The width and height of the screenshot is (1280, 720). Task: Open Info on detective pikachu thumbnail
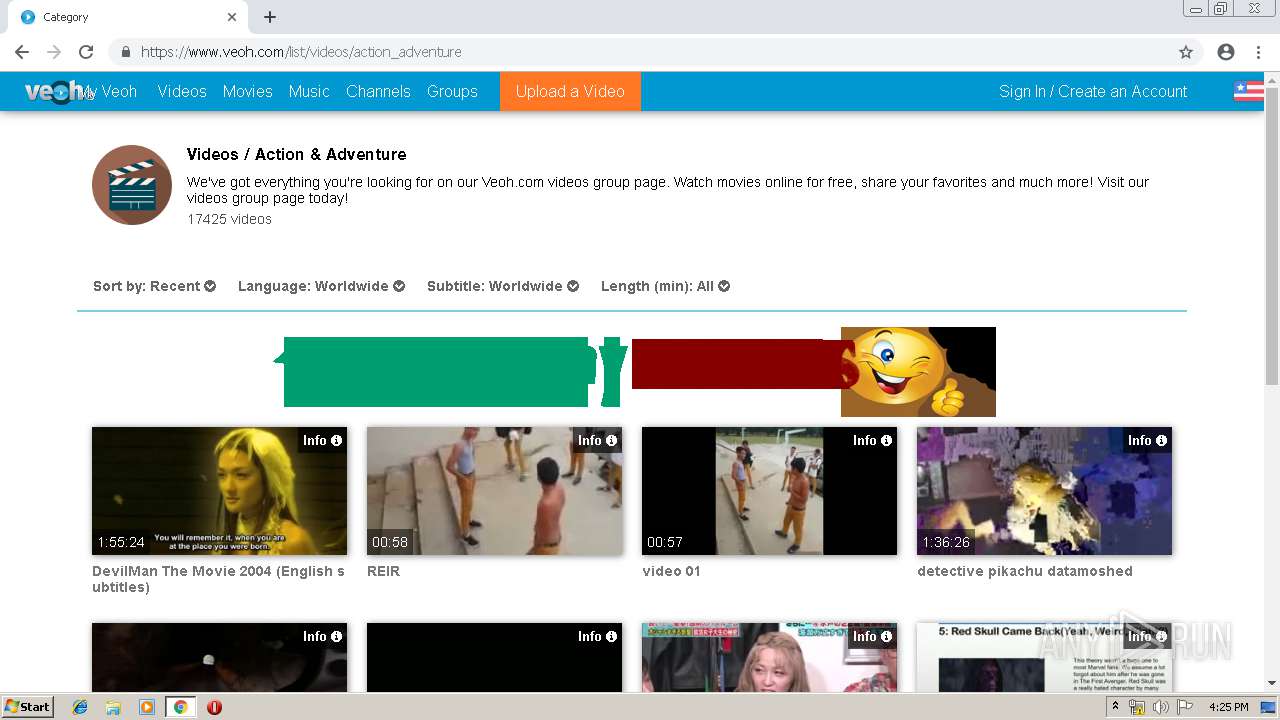point(1147,440)
